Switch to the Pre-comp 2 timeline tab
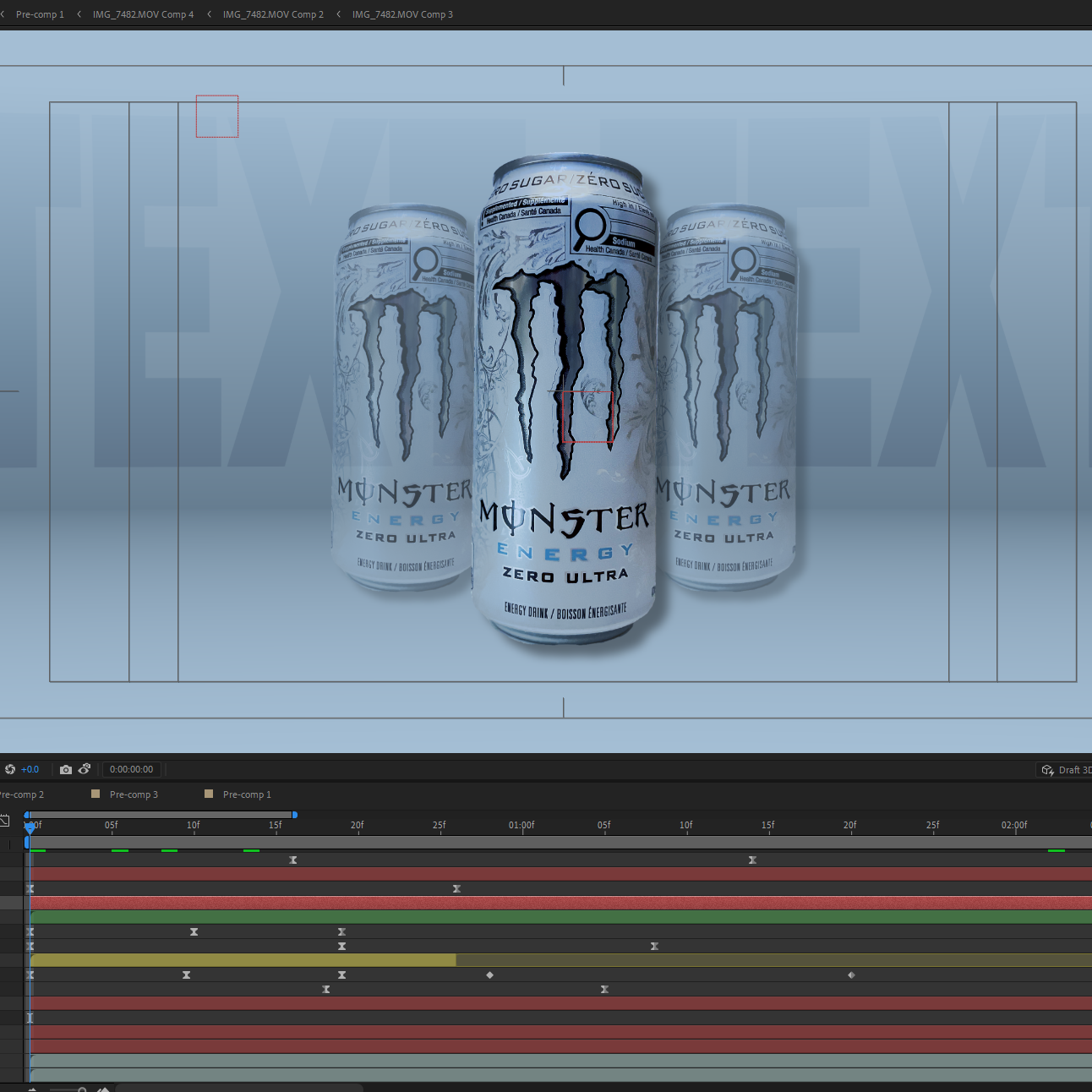This screenshot has width=1092, height=1092. point(22,794)
